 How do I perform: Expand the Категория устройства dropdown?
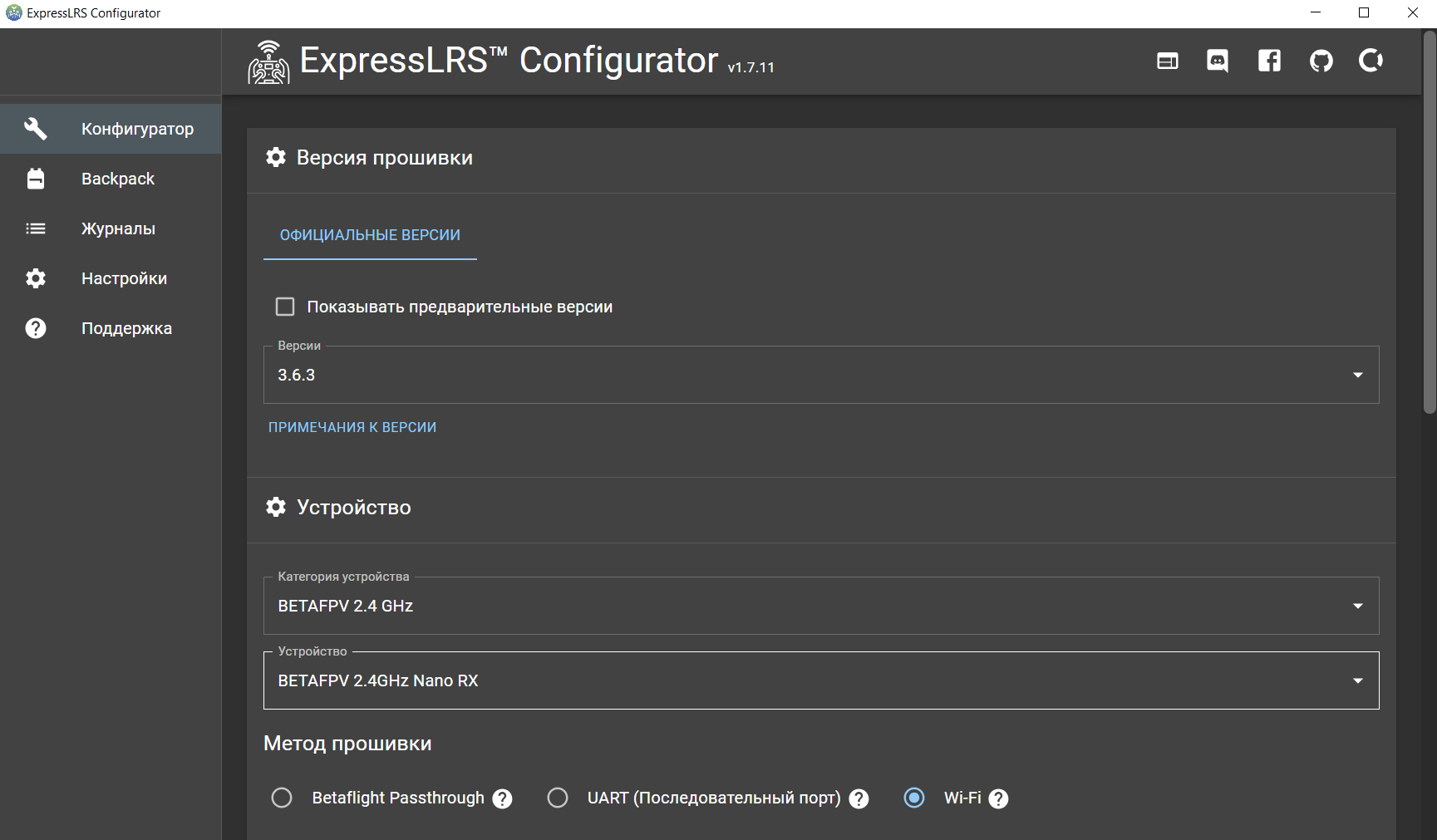tap(821, 606)
